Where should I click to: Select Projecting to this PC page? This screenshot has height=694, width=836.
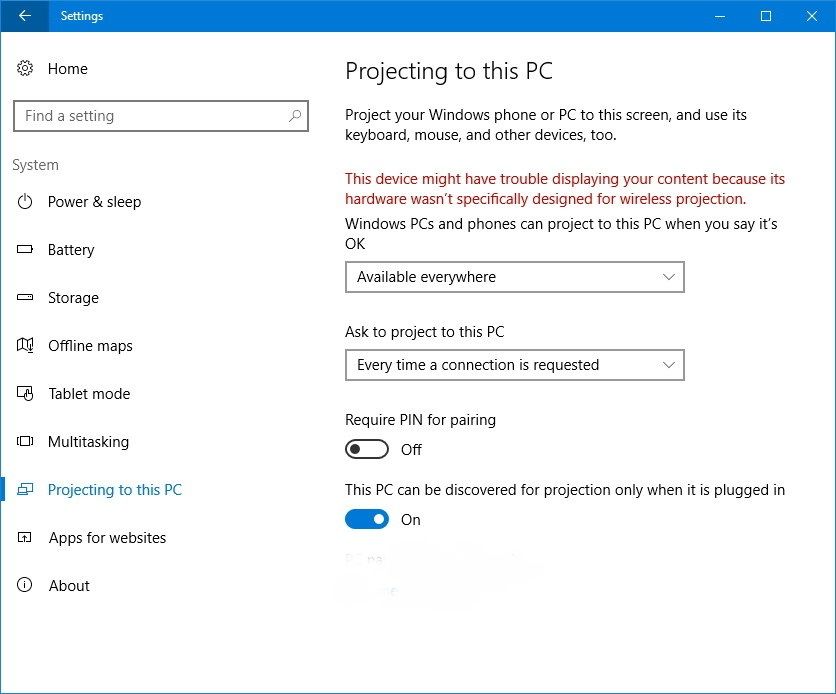114,490
